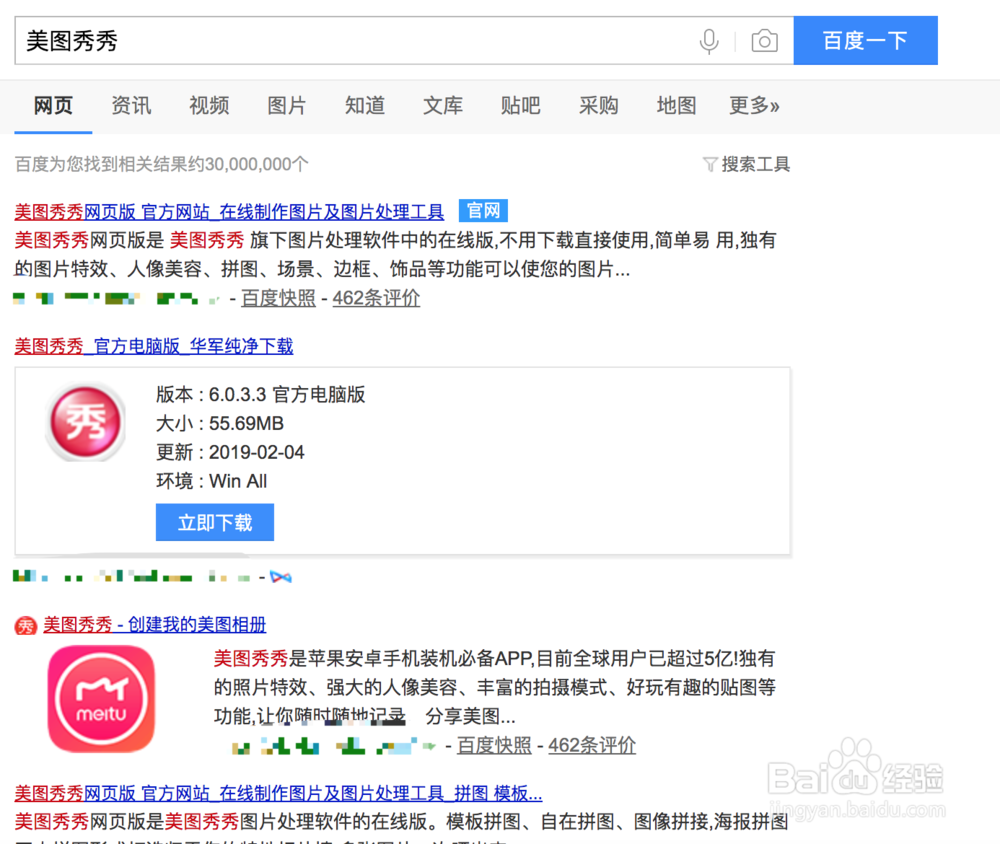1000x844 pixels.
Task: Click the update date 2019-02-04
Action: click(x=256, y=452)
